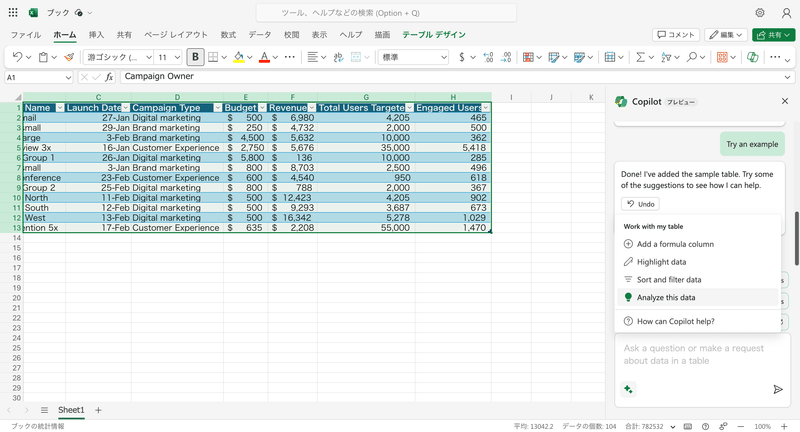The height and width of the screenshot is (432, 800).
Task: Click the green 共有 share button
Action: coord(773,35)
